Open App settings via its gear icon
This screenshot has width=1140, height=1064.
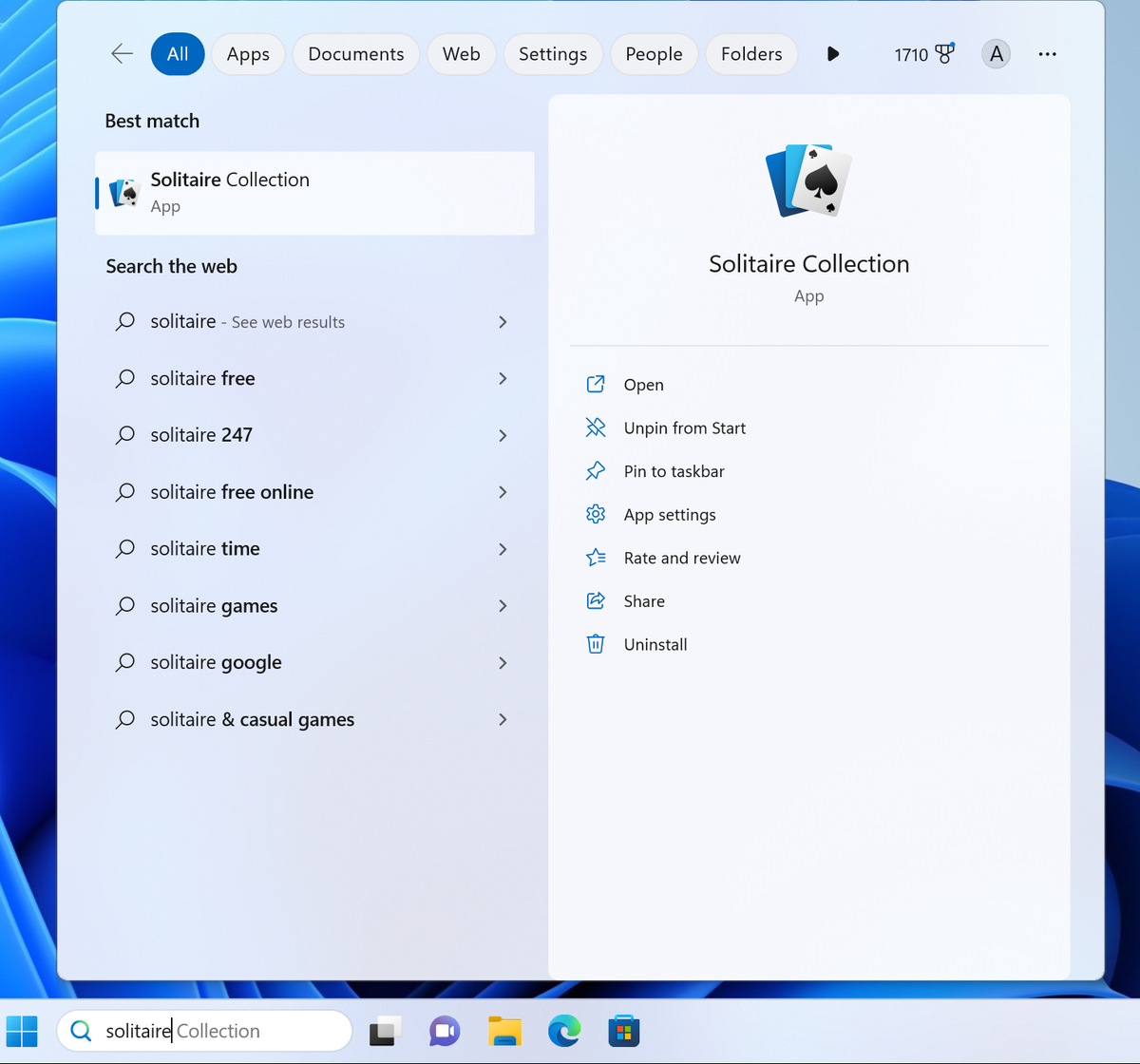[595, 514]
